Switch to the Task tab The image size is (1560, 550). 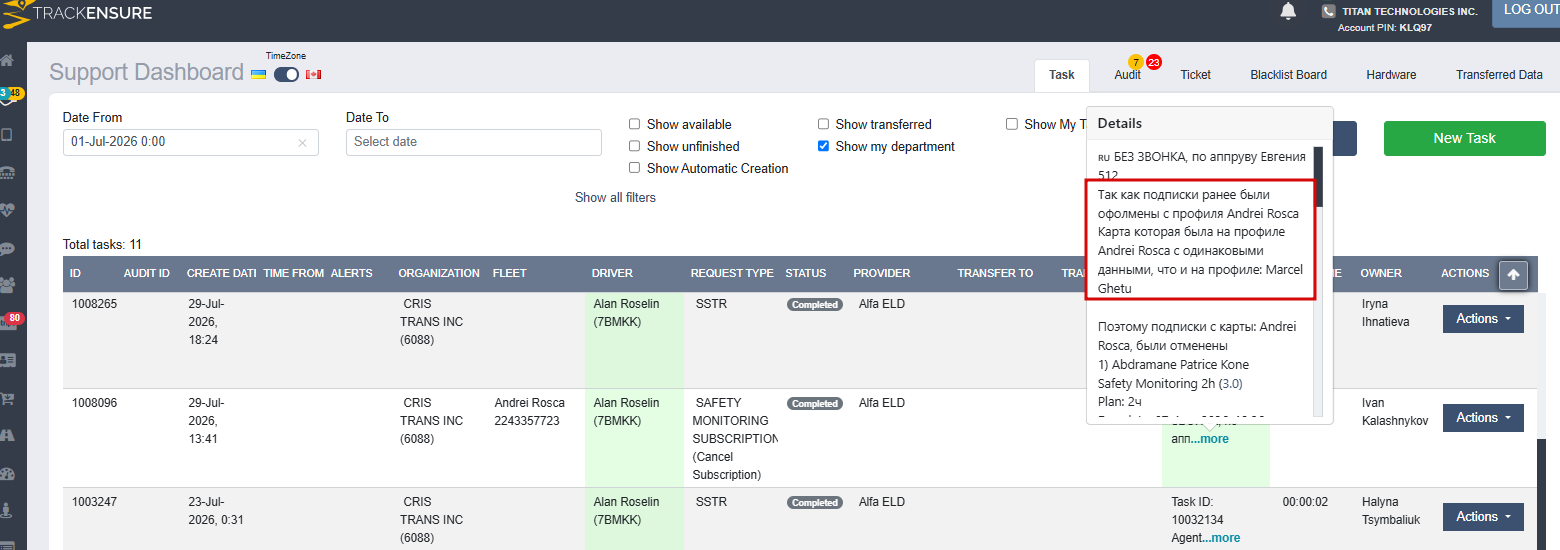pyautogui.click(x=1062, y=74)
